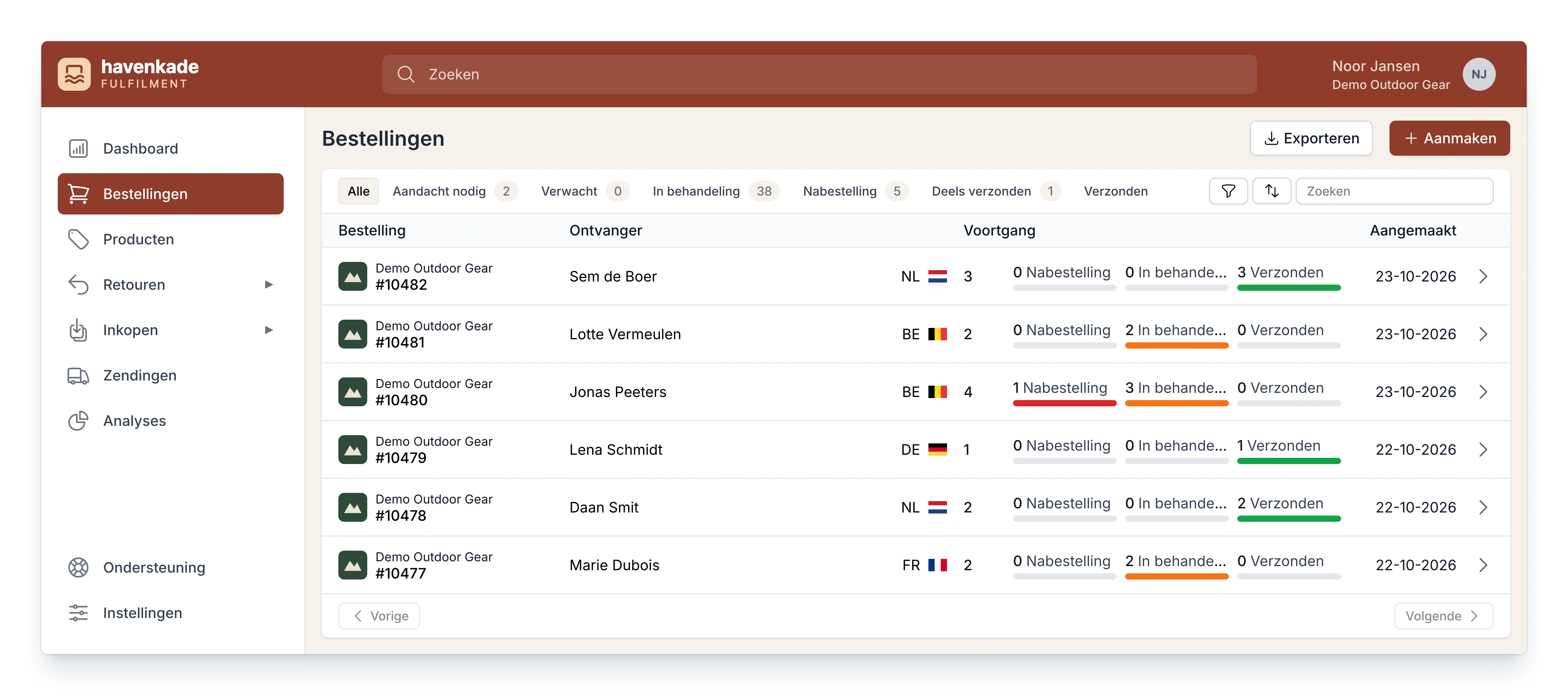The image size is (1568, 695).
Task: Open the Analyses pie chart page
Action: click(171, 420)
